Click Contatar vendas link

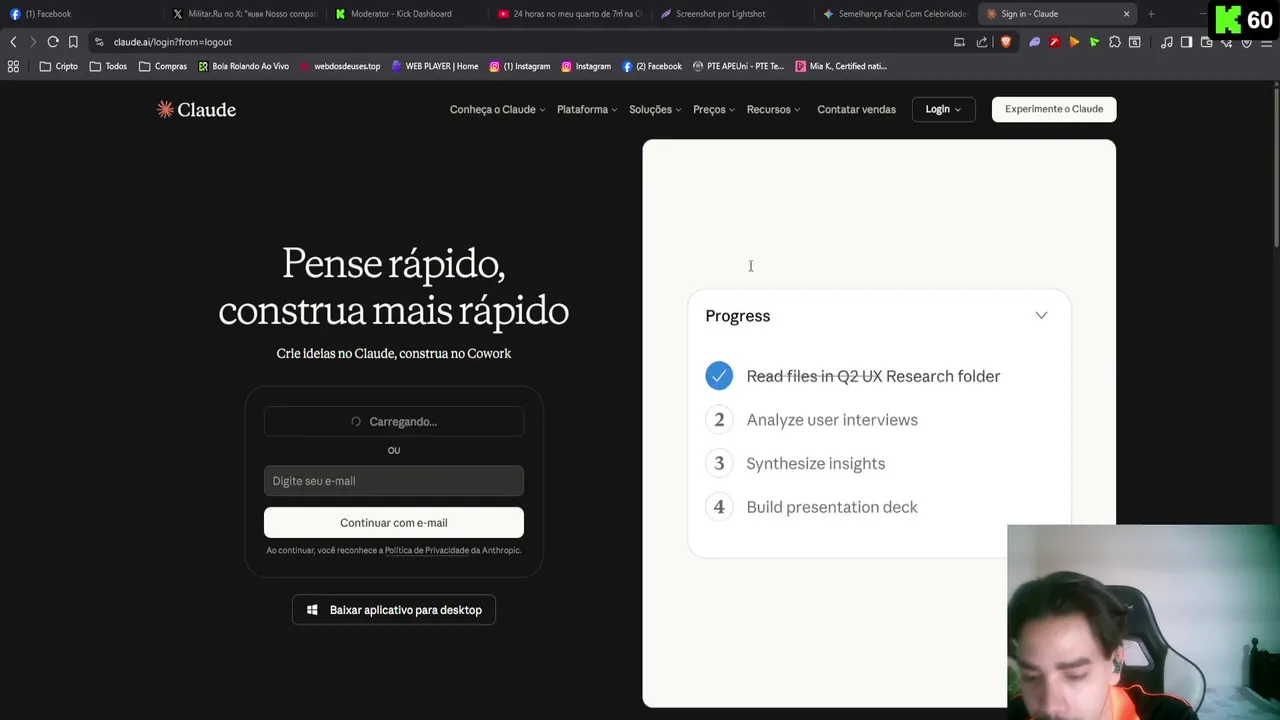[x=856, y=109]
